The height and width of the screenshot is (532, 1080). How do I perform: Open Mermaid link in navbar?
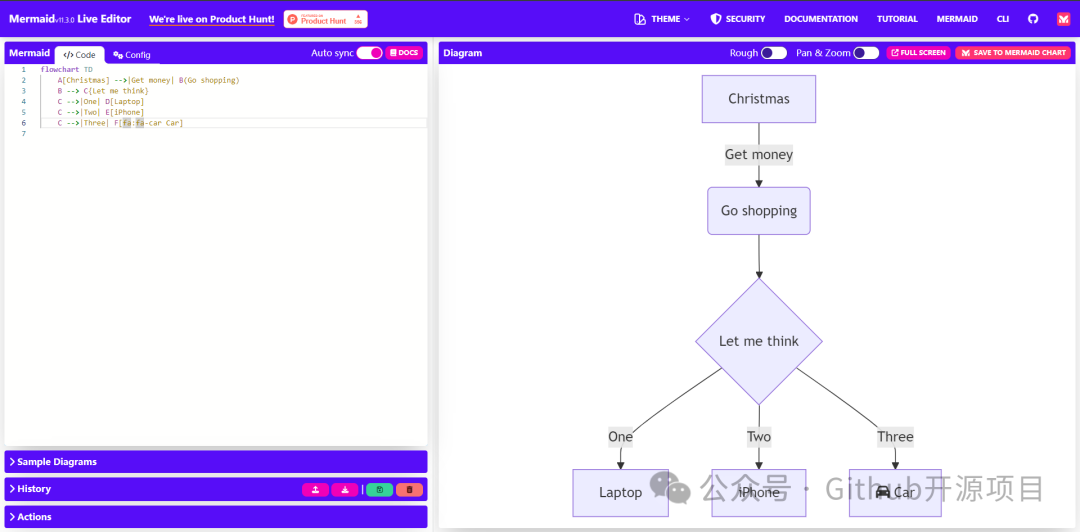(x=957, y=19)
